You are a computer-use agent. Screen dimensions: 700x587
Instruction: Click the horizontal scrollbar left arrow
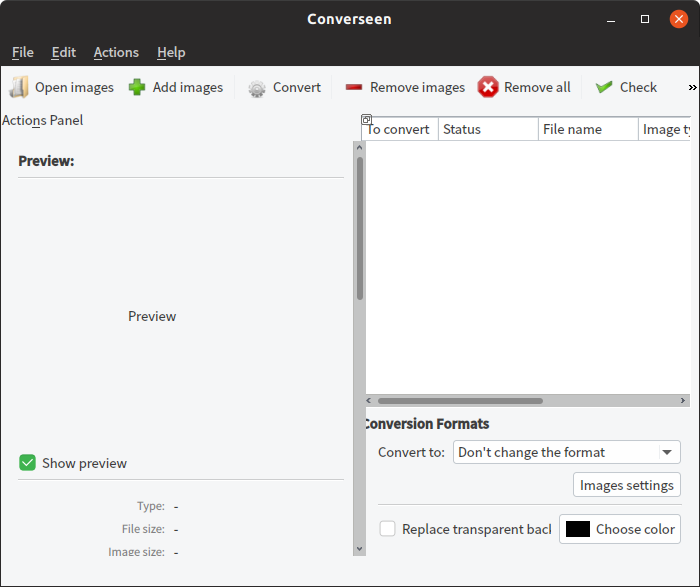pos(368,400)
